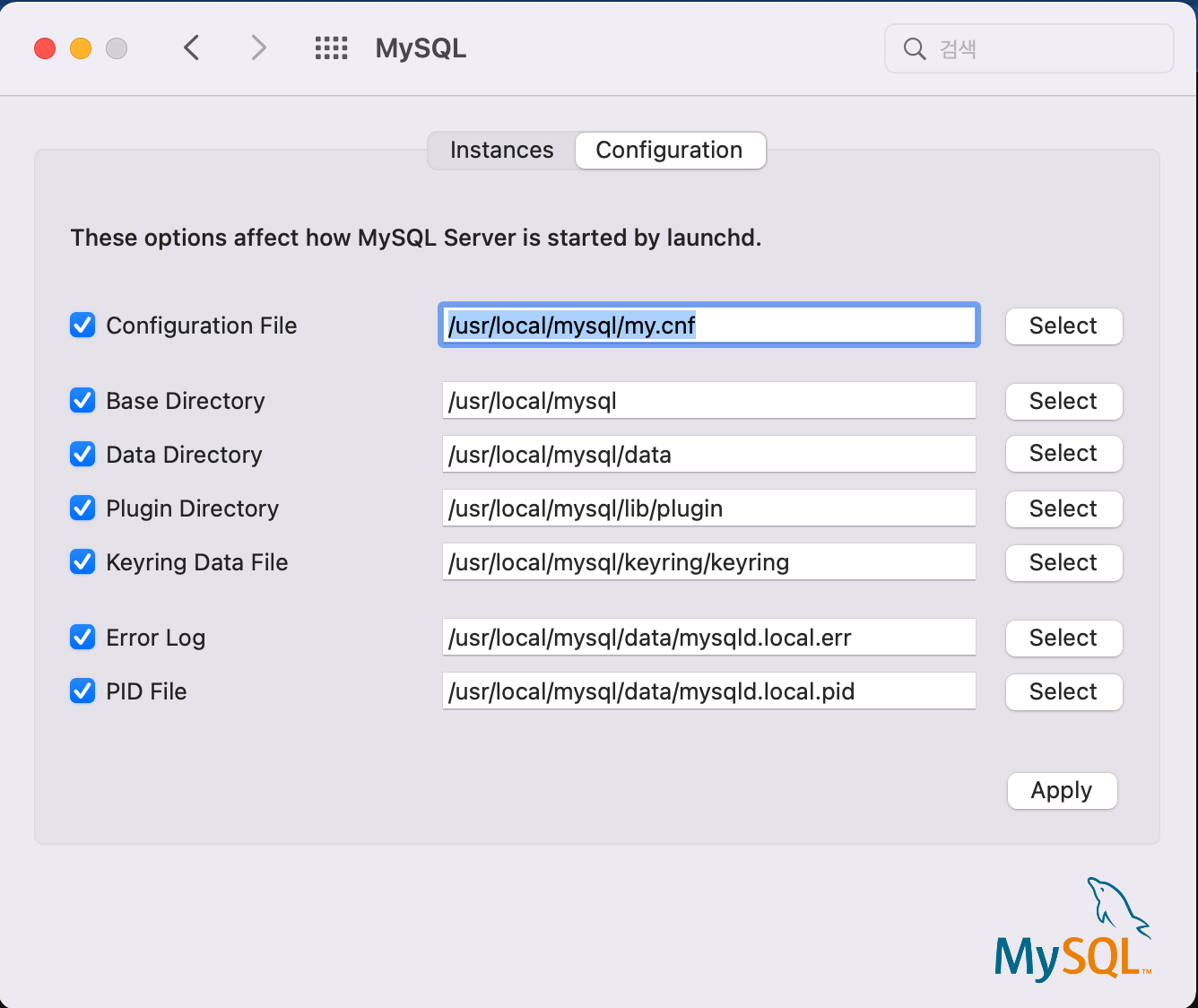The image size is (1198, 1008).
Task: Close the window with red button
Action: pyautogui.click(x=45, y=48)
